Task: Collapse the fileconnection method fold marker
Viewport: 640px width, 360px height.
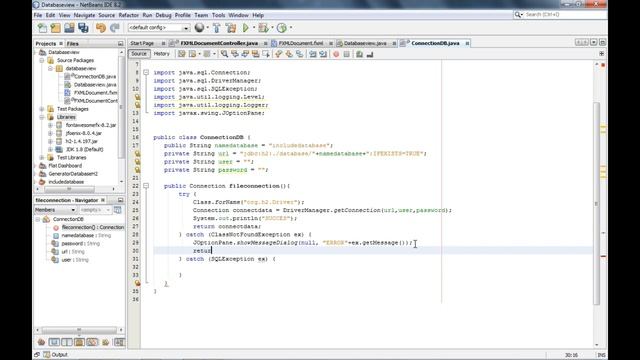Action: point(146,186)
